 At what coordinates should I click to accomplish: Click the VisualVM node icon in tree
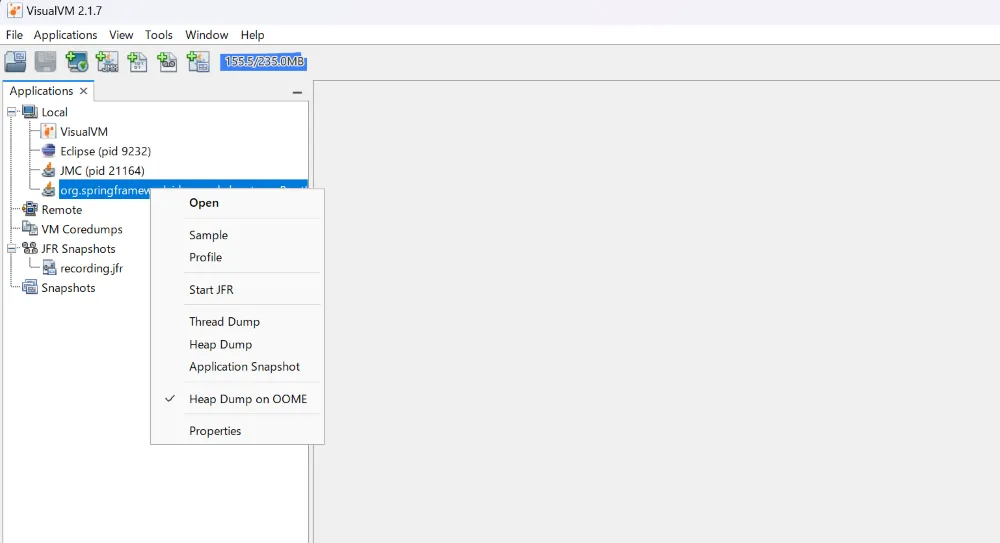tap(48, 131)
